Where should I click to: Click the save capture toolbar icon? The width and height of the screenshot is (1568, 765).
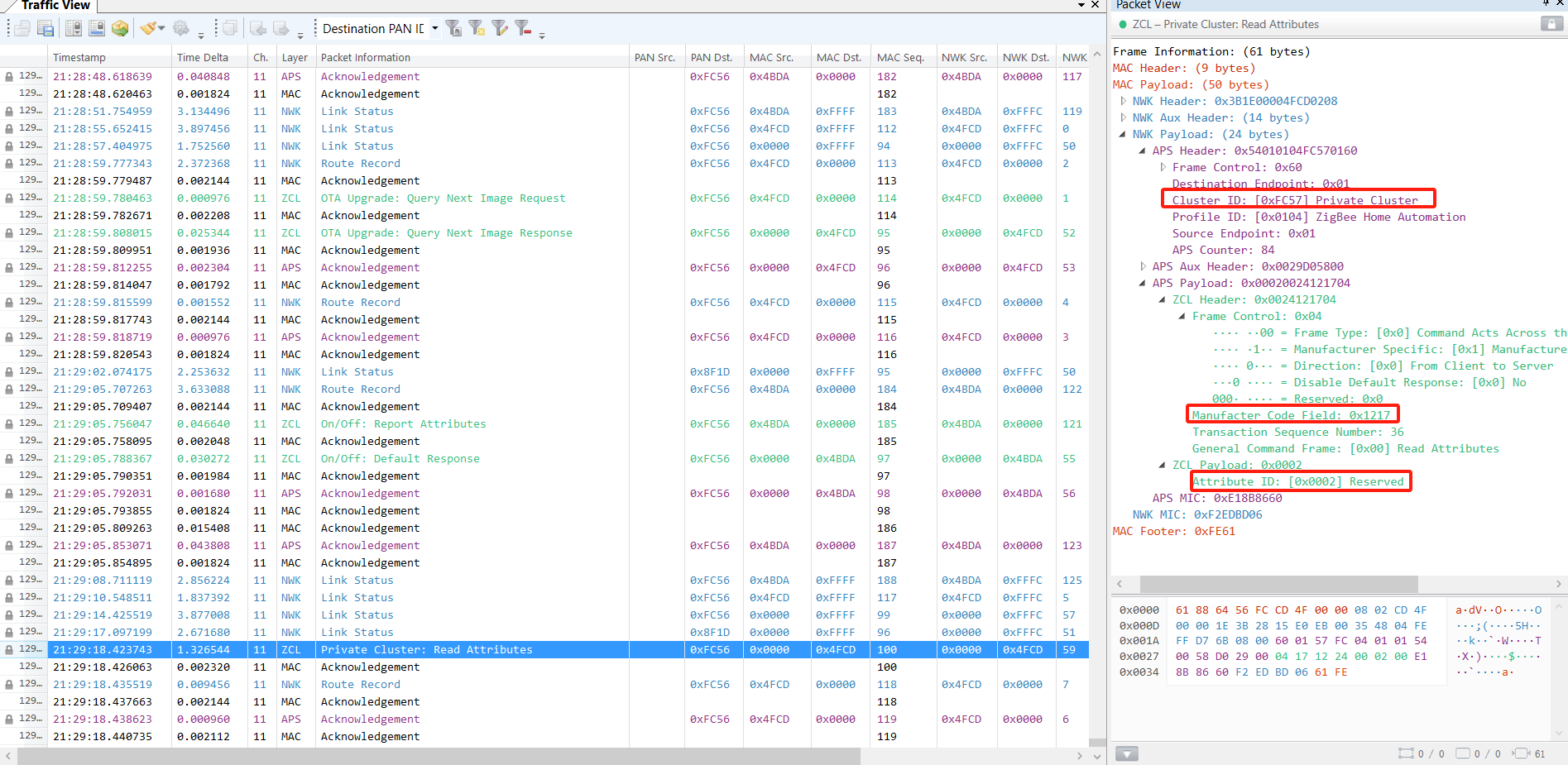point(46,29)
